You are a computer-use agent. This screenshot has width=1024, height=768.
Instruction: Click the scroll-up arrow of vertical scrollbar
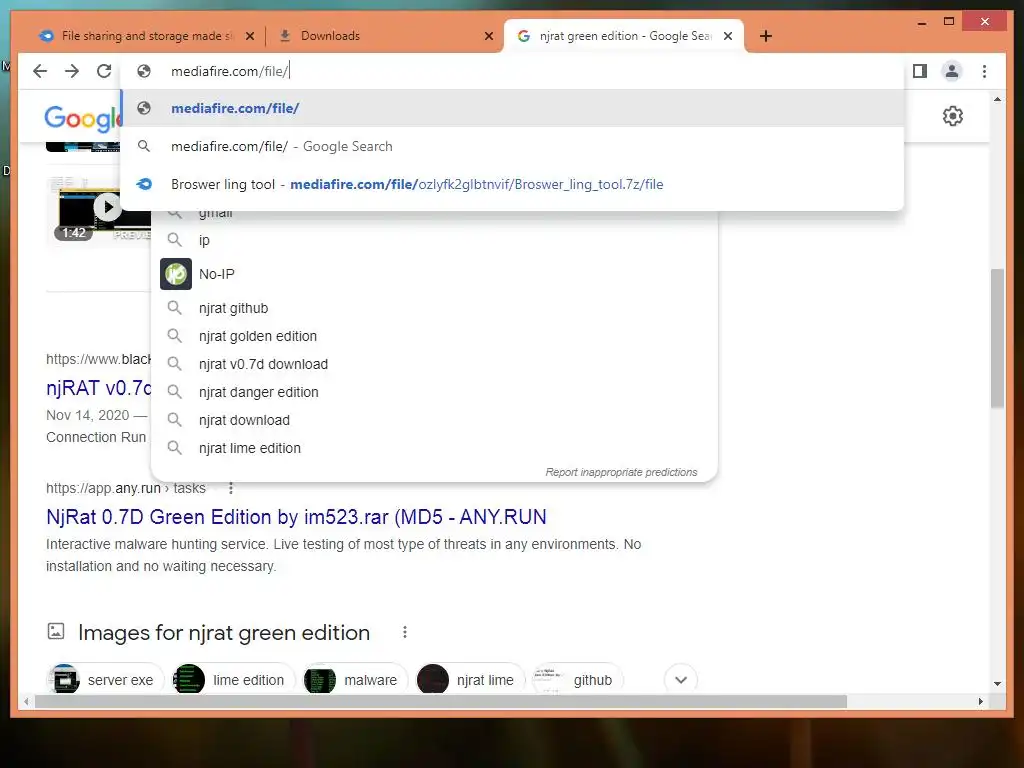997,100
